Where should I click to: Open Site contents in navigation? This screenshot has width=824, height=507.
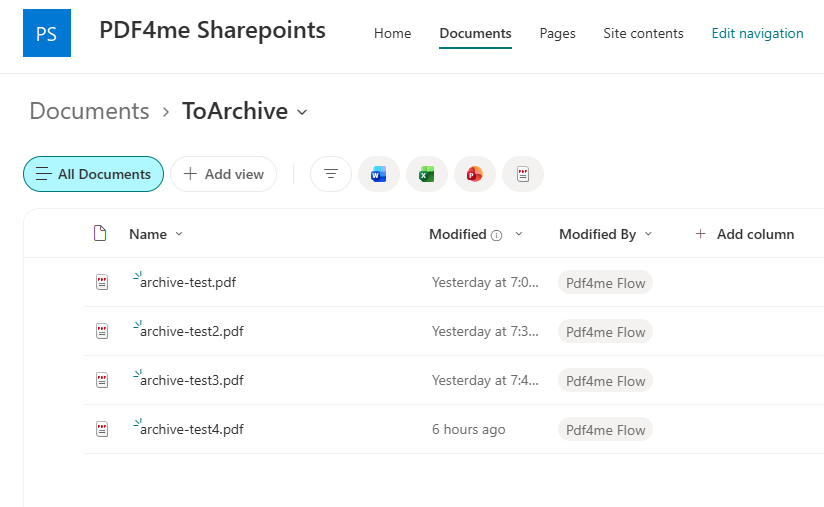pyautogui.click(x=643, y=33)
